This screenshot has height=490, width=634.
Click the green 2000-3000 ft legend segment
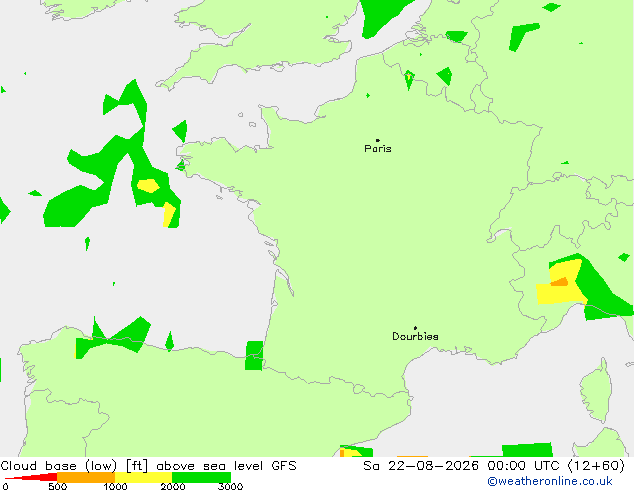[x=201, y=477]
